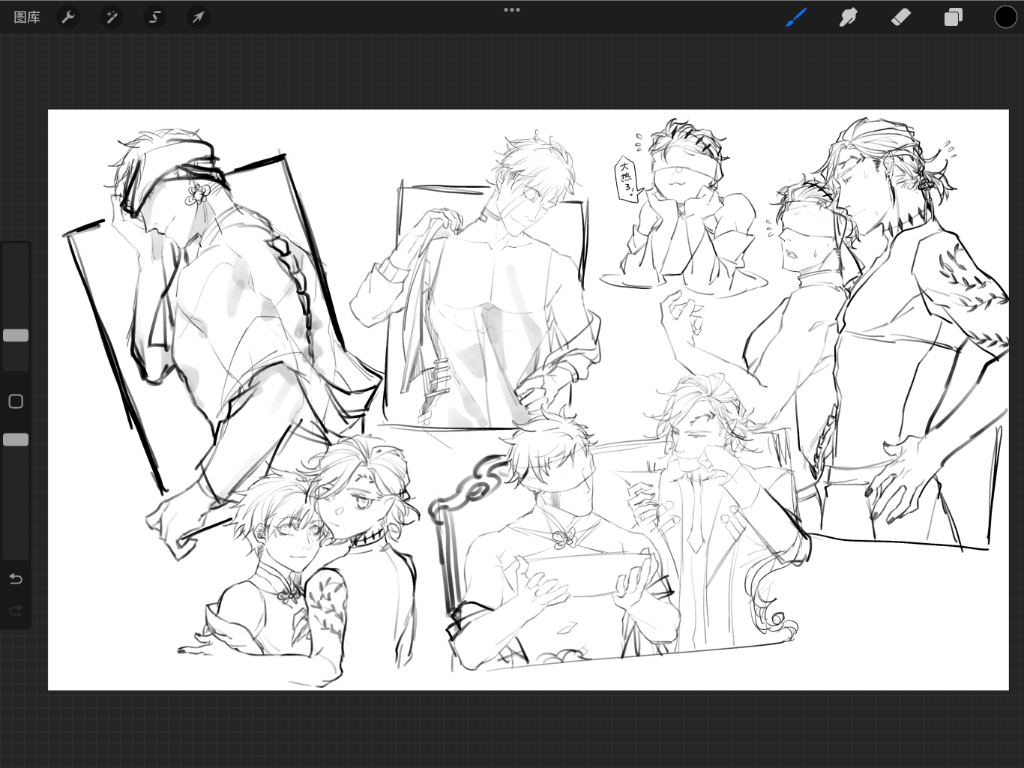Viewport: 1024px width, 768px height.
Task: Activate the Transform arrow tool
Action: (x=198, y=17)
